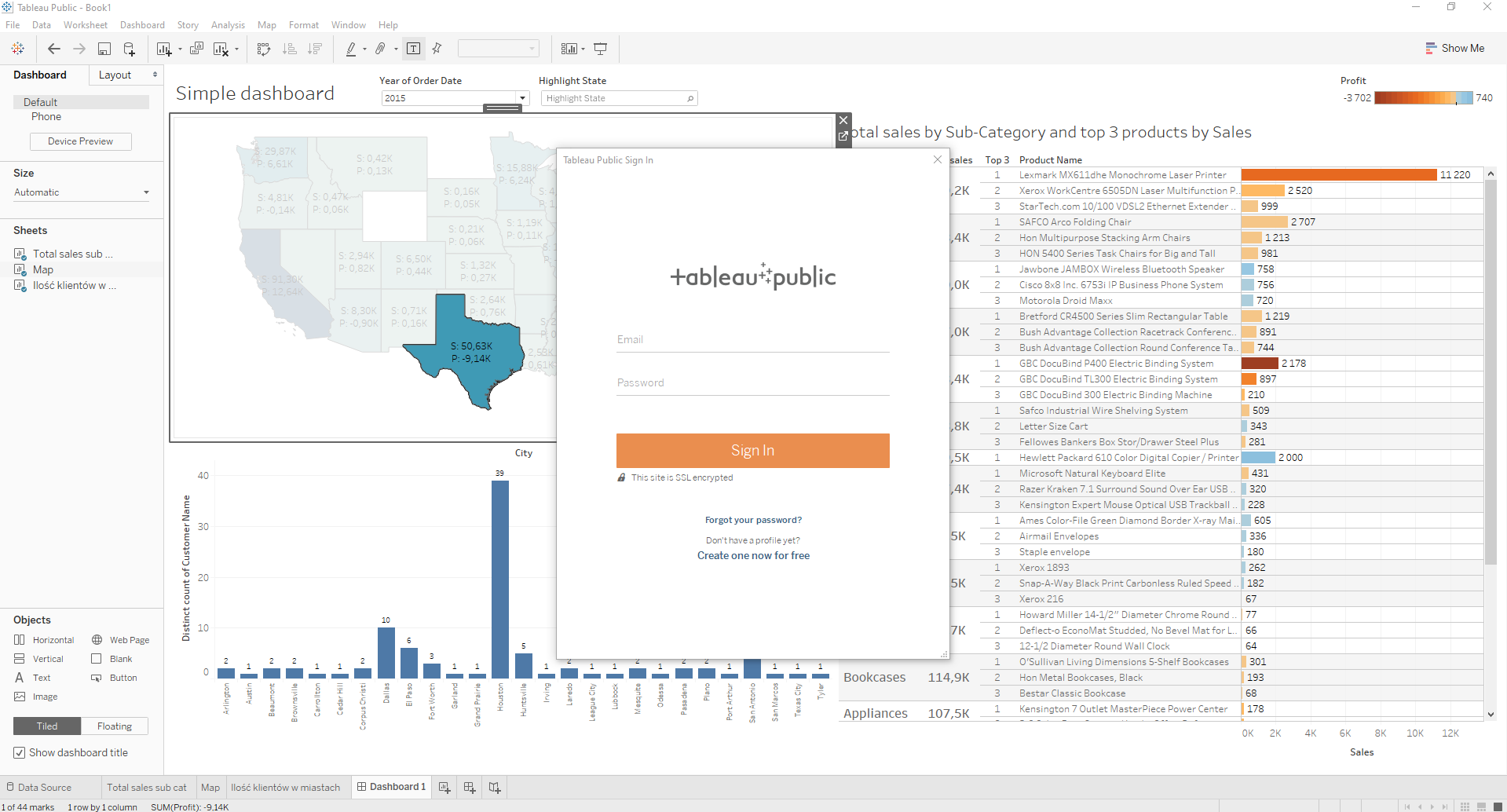The width and height of the screenshot is (1507, 812).
Task: Click the New Story tab icon
Action: point(495,787)
